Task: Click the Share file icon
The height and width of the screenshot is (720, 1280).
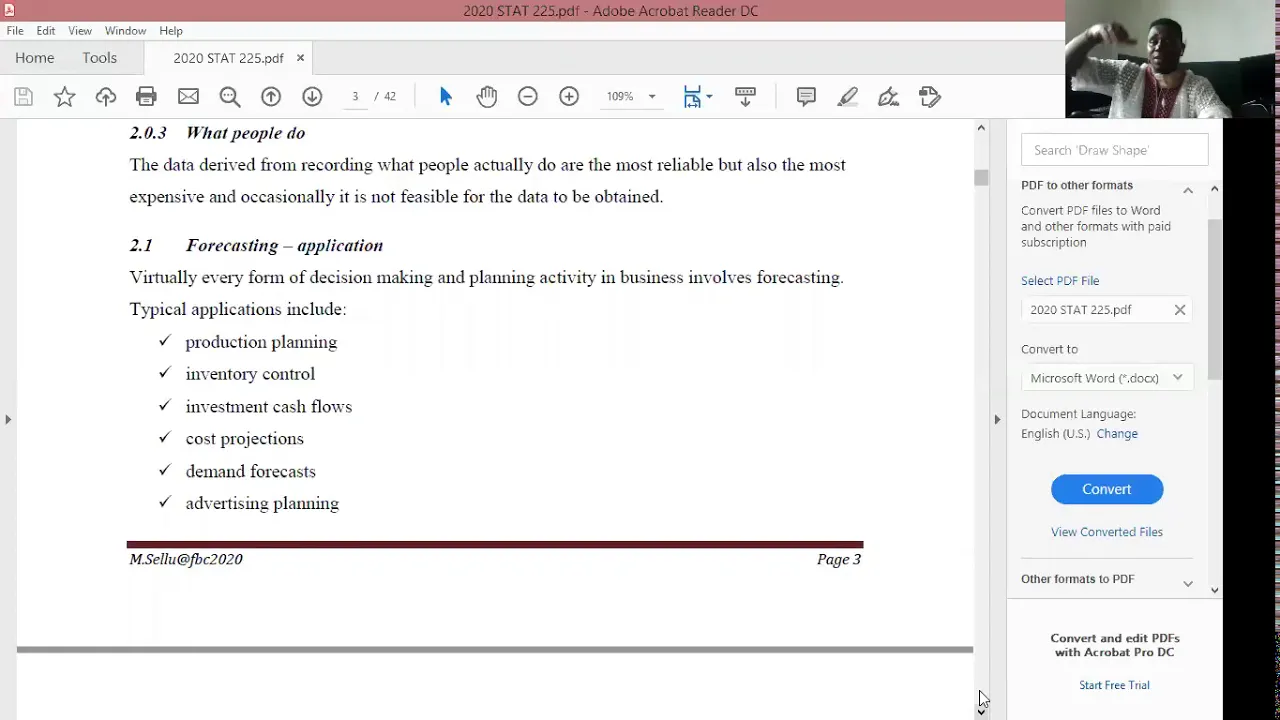Action: [x=930, y=97]
